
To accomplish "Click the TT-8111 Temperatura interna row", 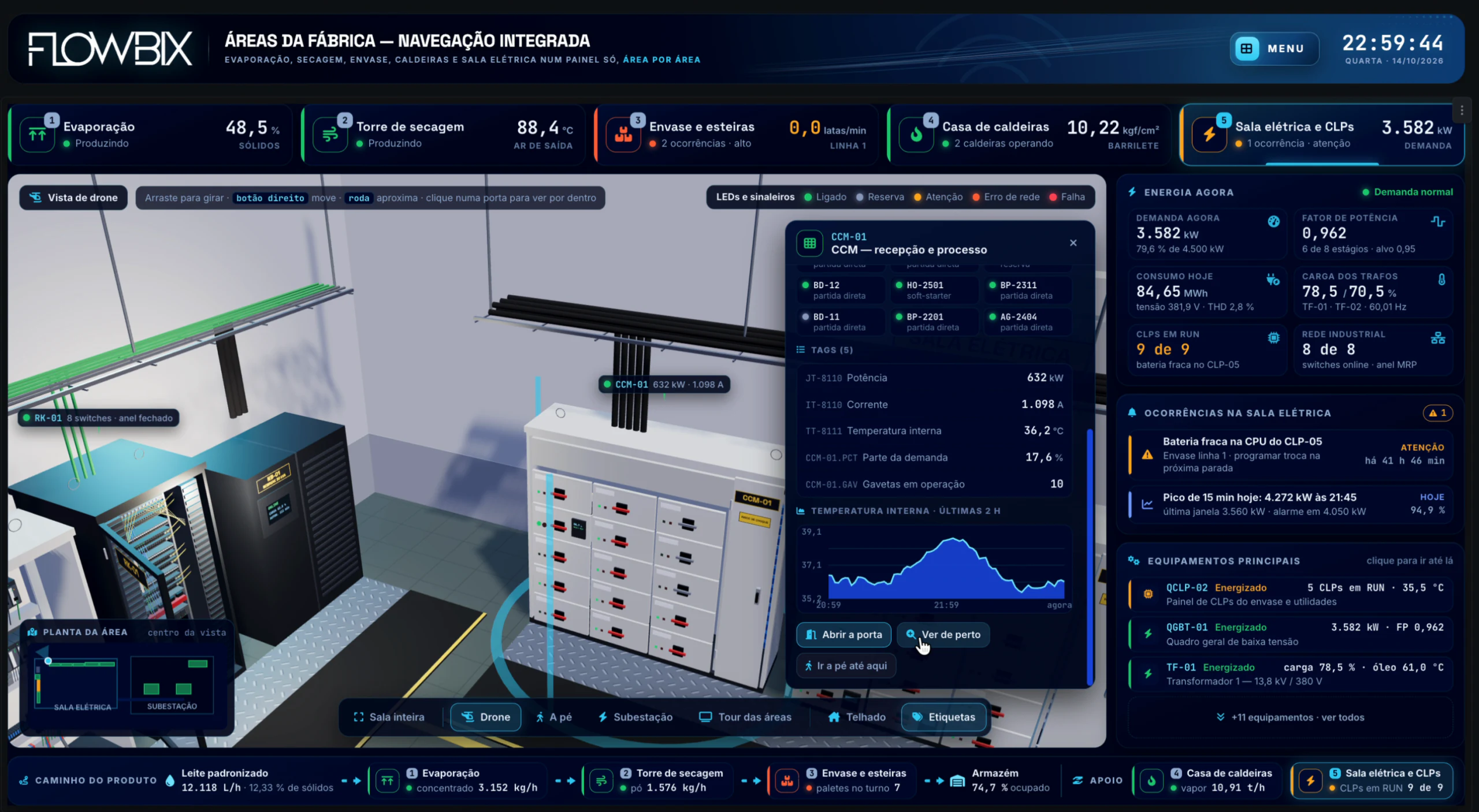I will tap(934, 431).
